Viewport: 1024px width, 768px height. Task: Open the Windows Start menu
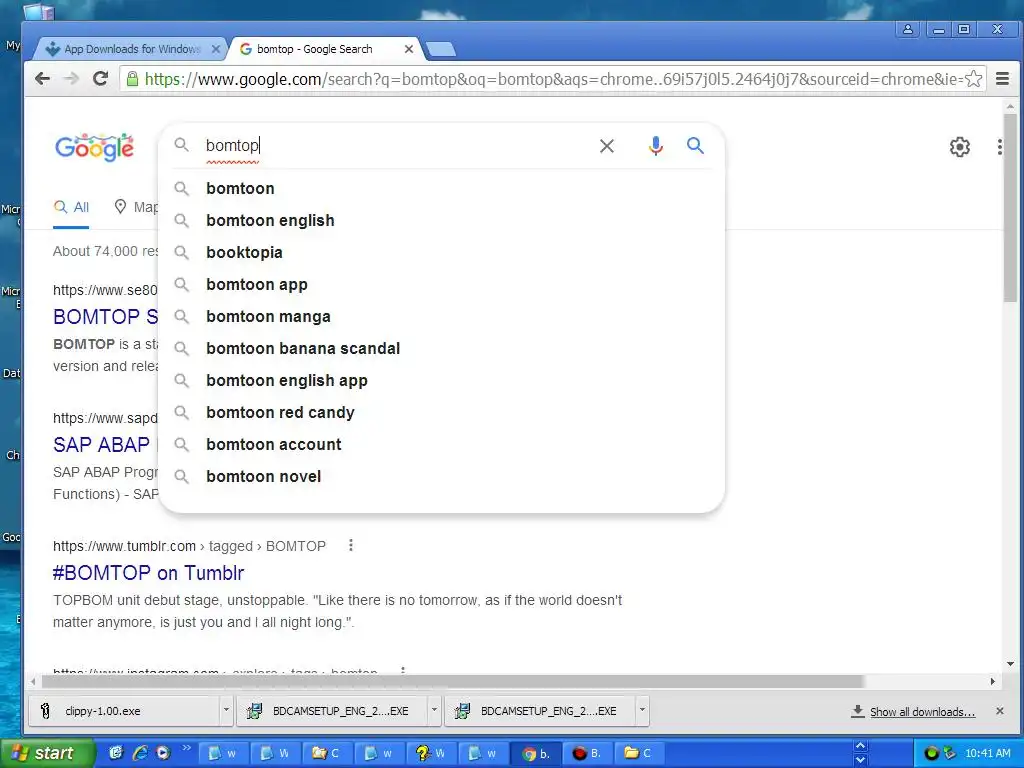[x=46, y=753]
